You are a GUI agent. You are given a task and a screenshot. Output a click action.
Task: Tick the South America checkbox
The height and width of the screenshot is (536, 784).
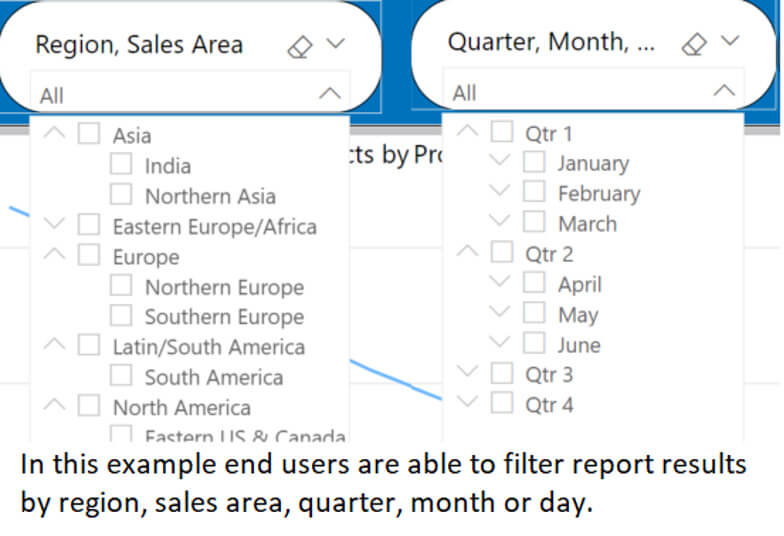[x=121, y=375]
